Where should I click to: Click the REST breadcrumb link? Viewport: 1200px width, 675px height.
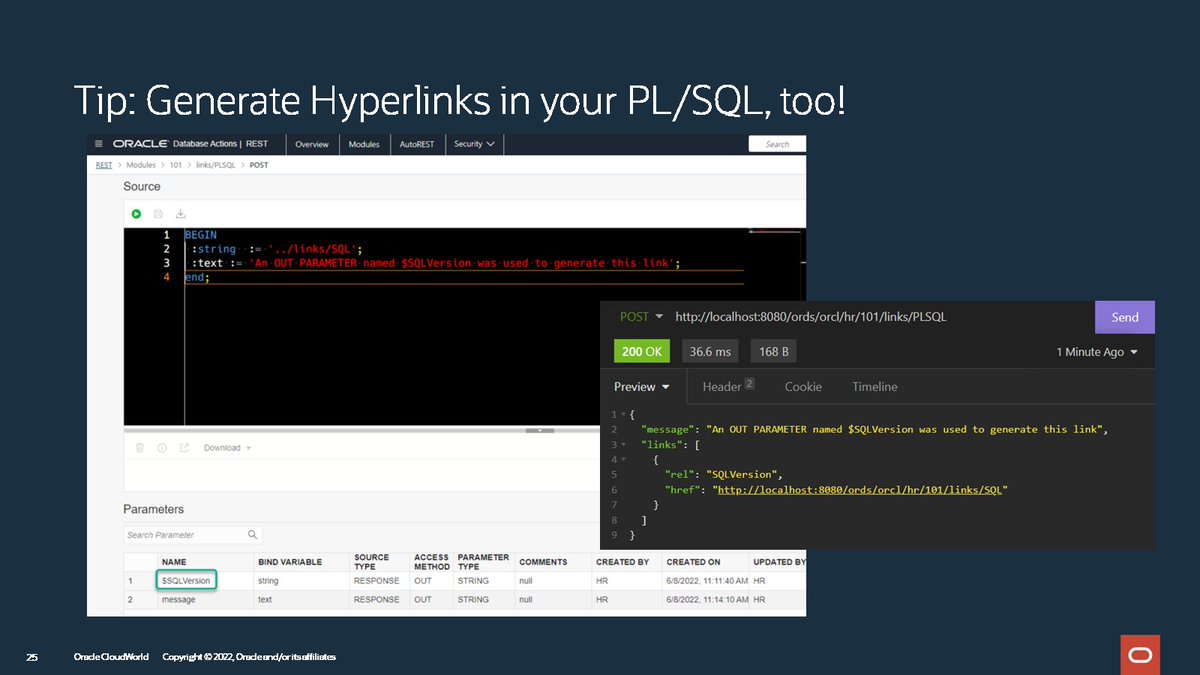coord(104,165)
